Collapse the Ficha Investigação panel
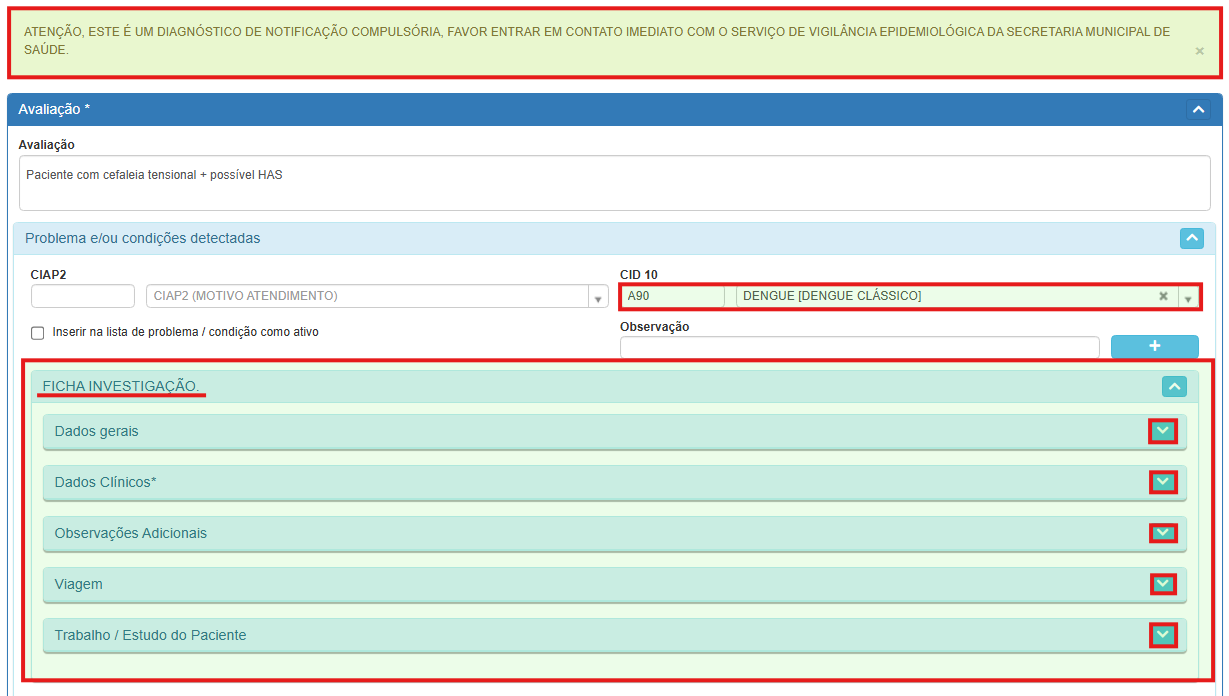 click(x=1174, y=386)
